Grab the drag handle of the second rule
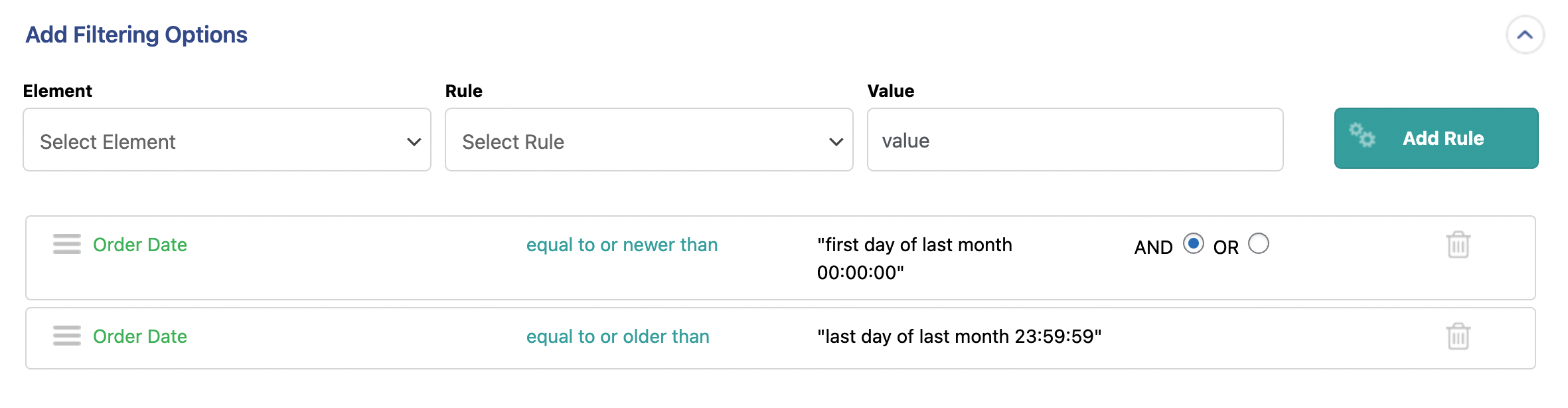The height and width of the screenshot is (408, 1568). pyautogui.click(x=67, y=336)
